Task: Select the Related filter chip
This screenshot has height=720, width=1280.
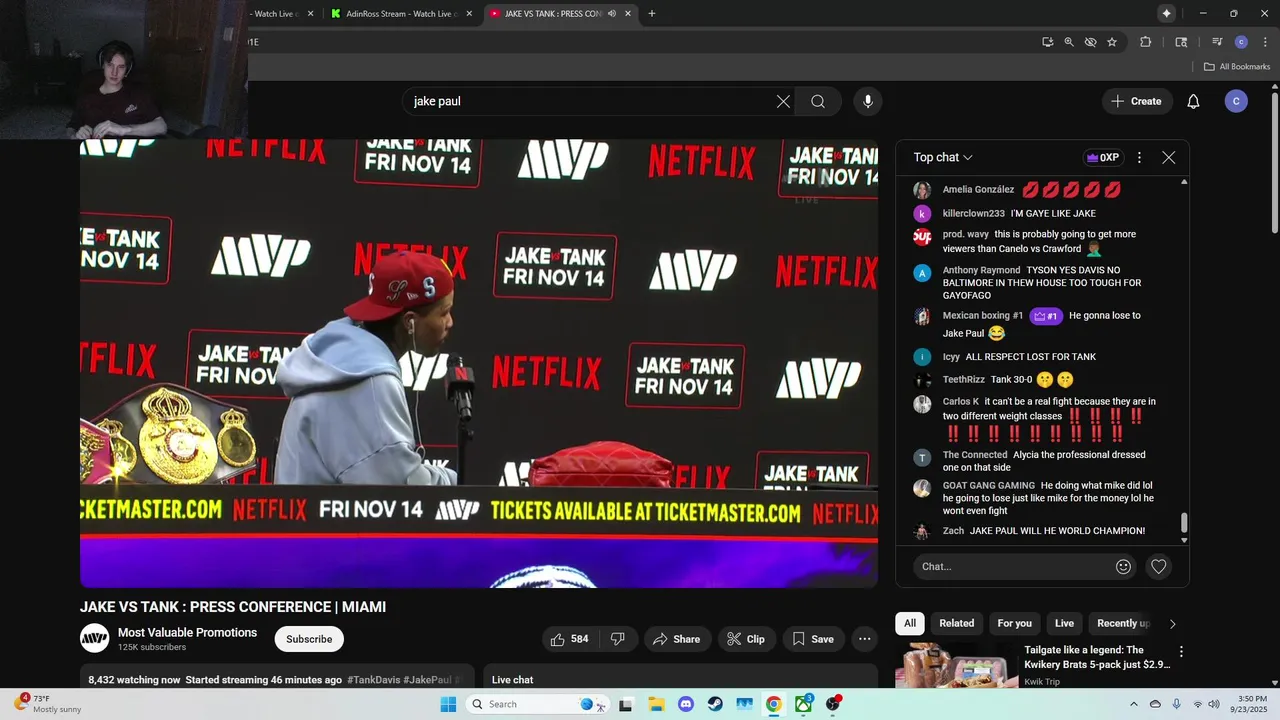Action: 956,623
